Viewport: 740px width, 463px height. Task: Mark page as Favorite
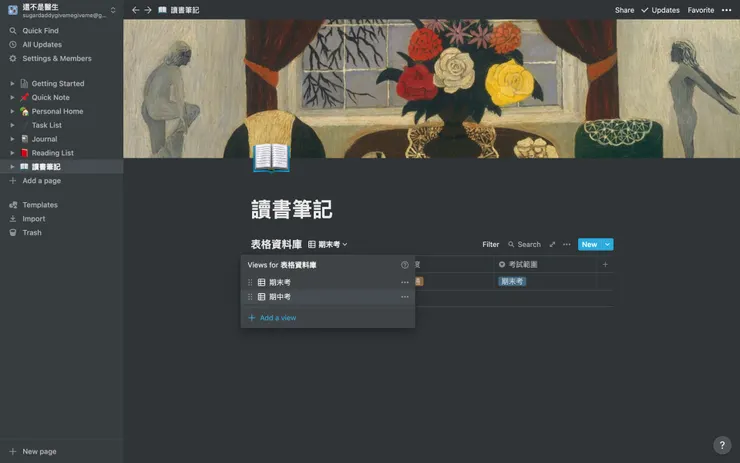(x=700, y=10)
